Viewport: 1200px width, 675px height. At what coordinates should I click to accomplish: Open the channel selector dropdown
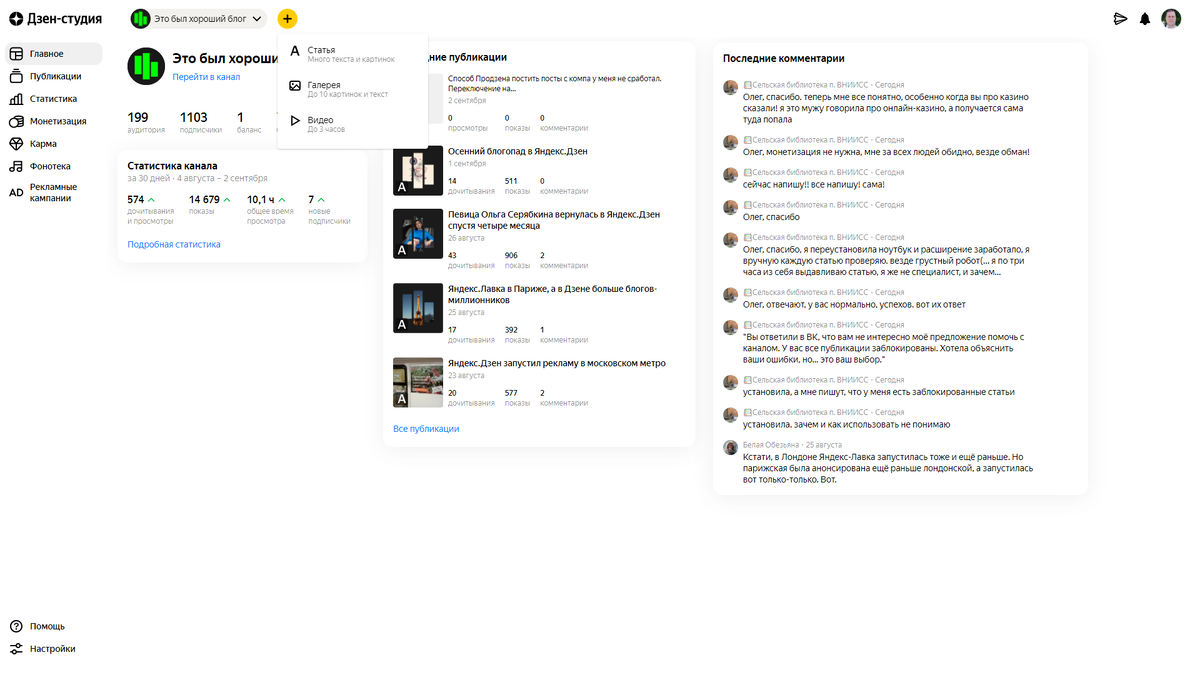coord(198,18)
